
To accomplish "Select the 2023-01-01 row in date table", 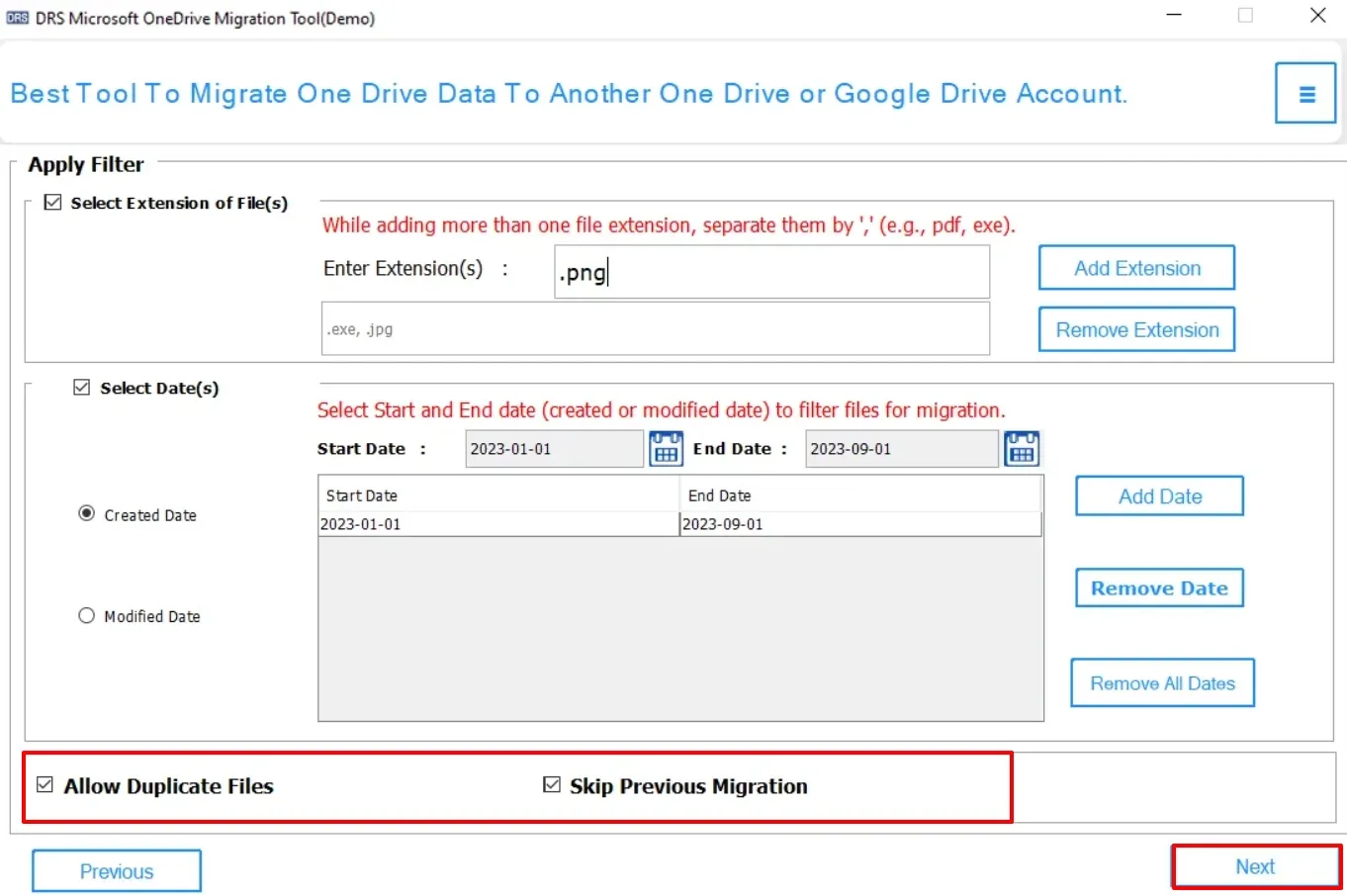I will coord(497,524).
